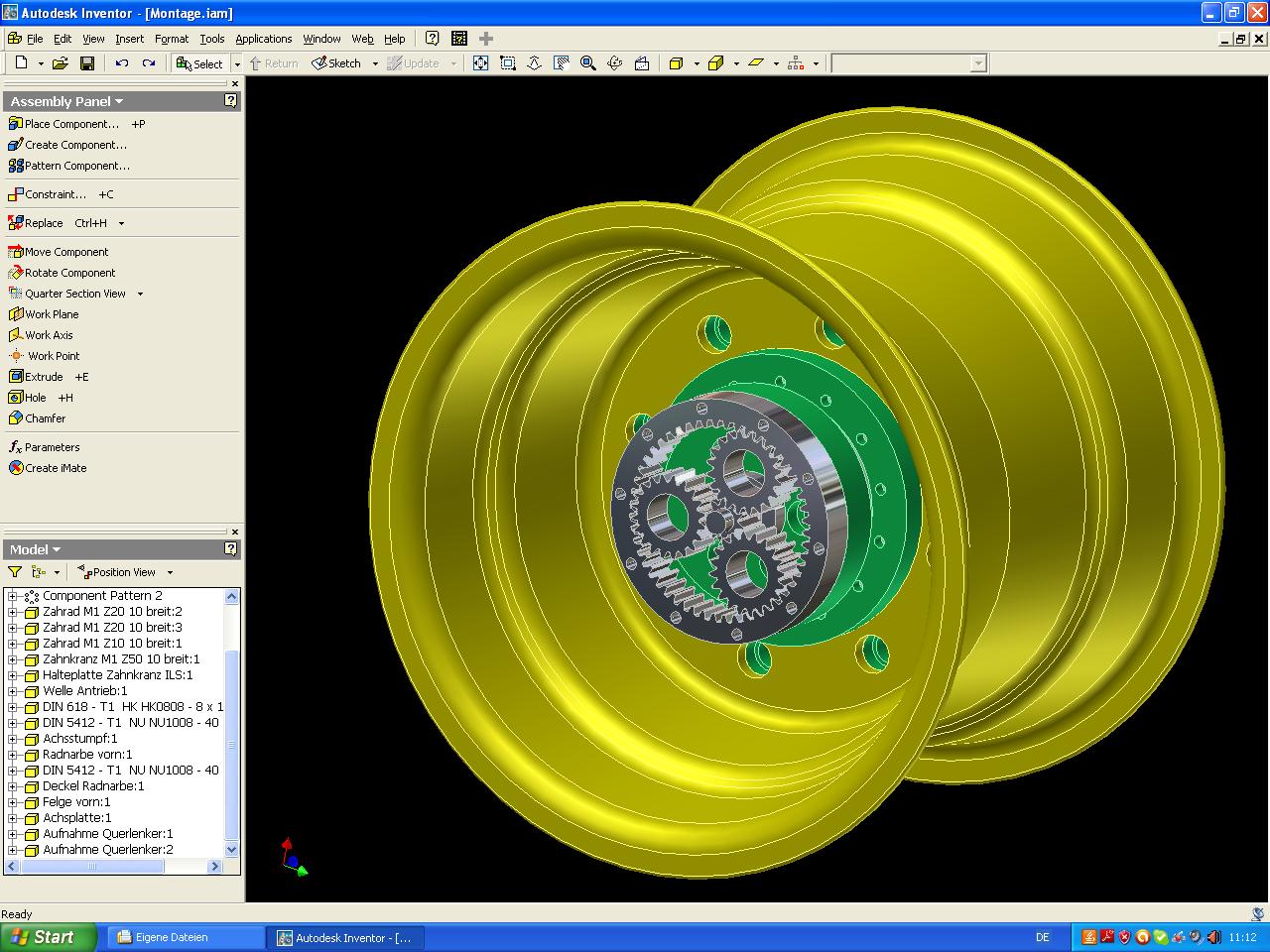1270x952 pixels.
Task: Click the component opacity hierarchy icon
Action: click(x=796, y=63)
